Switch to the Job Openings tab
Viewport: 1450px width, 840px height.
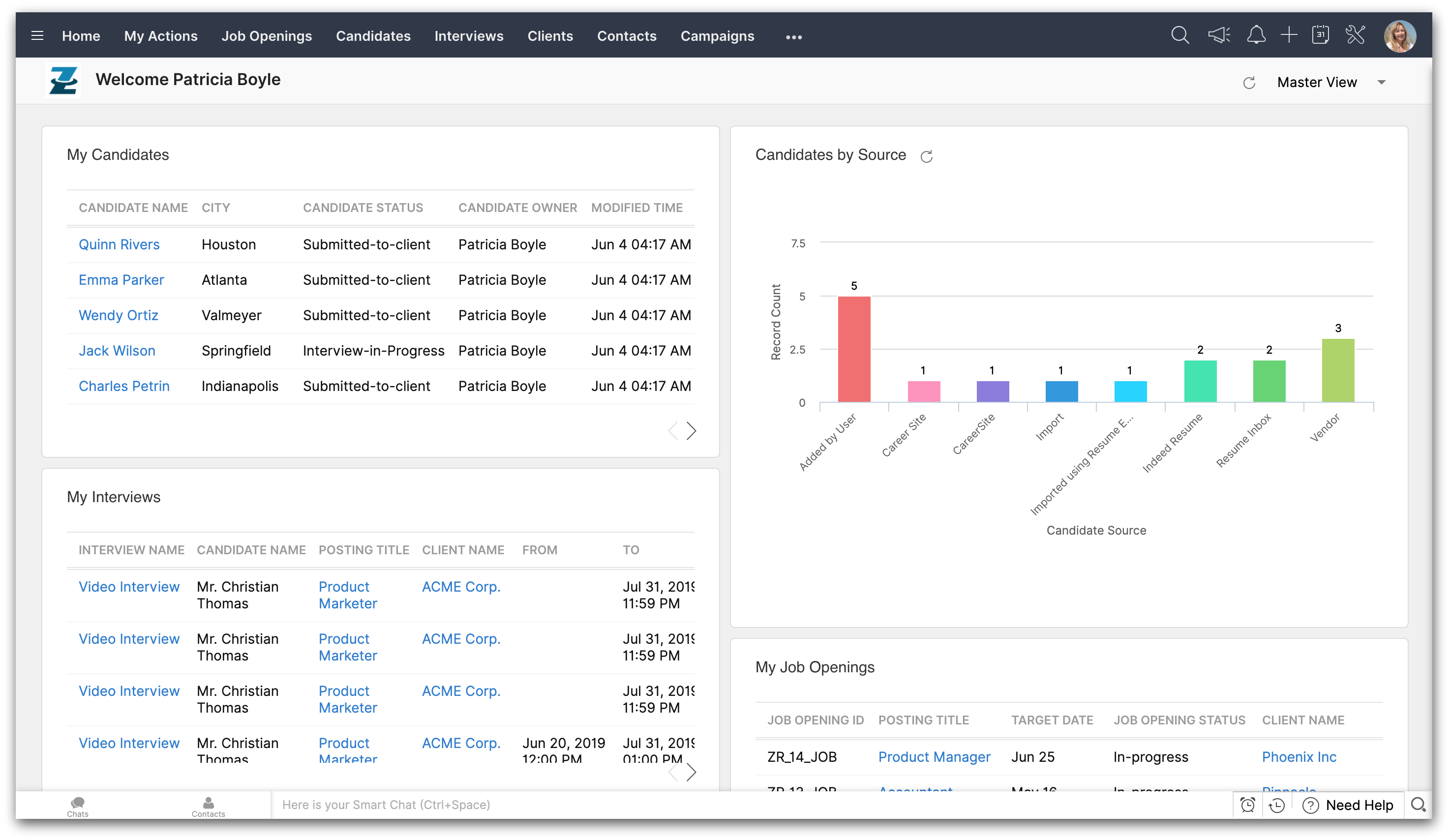click(x=267, y=36)
